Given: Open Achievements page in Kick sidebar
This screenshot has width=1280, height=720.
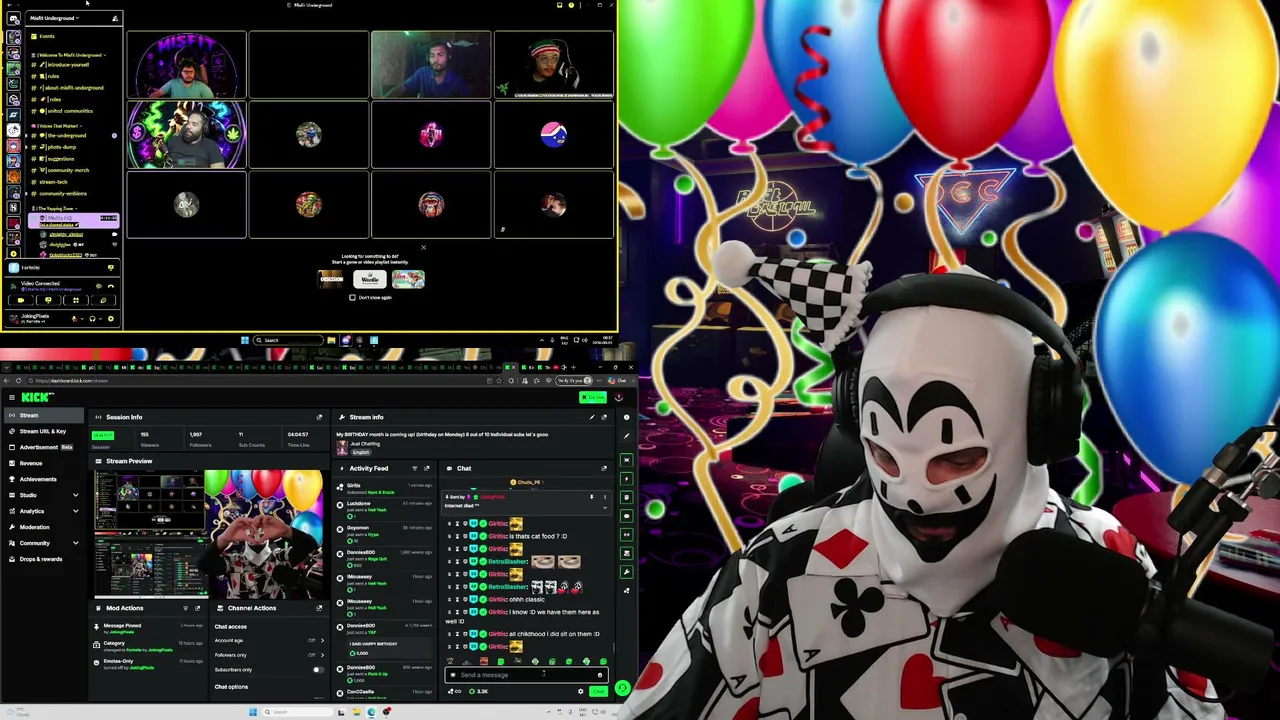Looking at the screenshot, I should tap(43, 479).
